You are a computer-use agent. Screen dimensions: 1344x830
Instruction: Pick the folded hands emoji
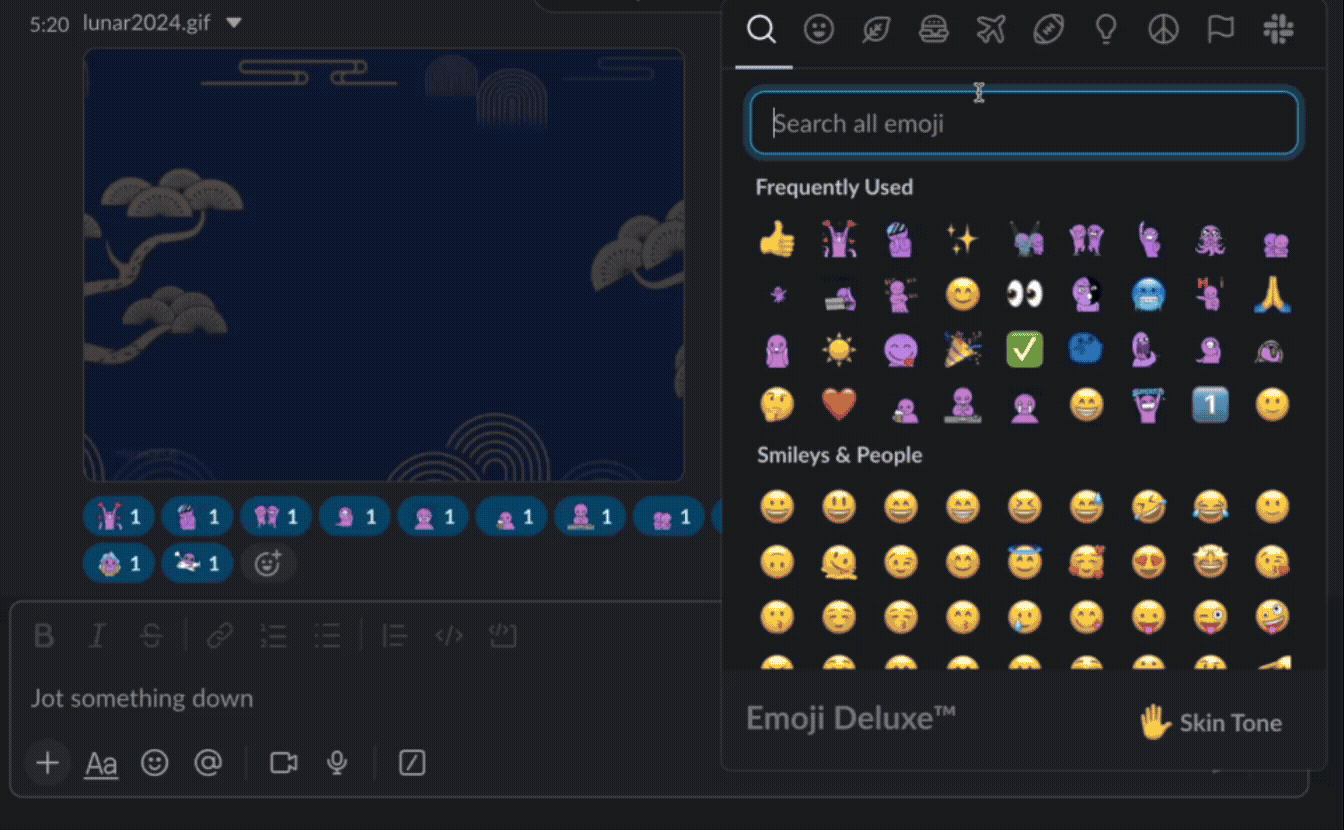(x=1272, y=294)
